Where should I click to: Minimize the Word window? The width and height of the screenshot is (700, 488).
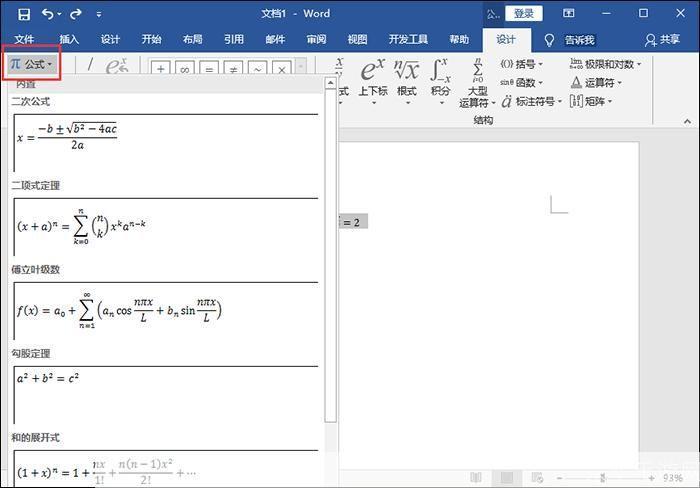click(x=606, y=13)
